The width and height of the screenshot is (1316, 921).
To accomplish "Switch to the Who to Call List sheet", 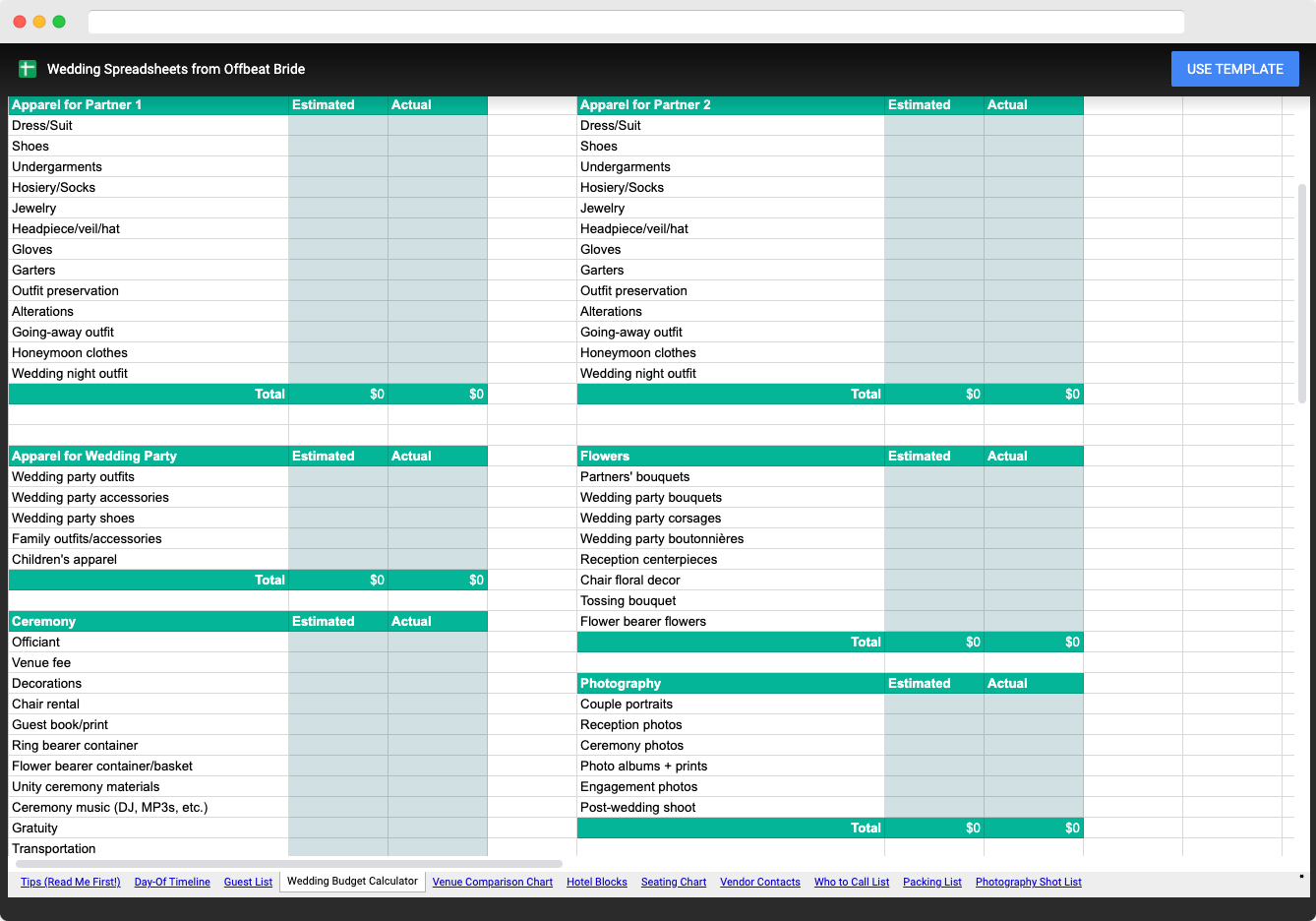I will (x=852, y=882).
